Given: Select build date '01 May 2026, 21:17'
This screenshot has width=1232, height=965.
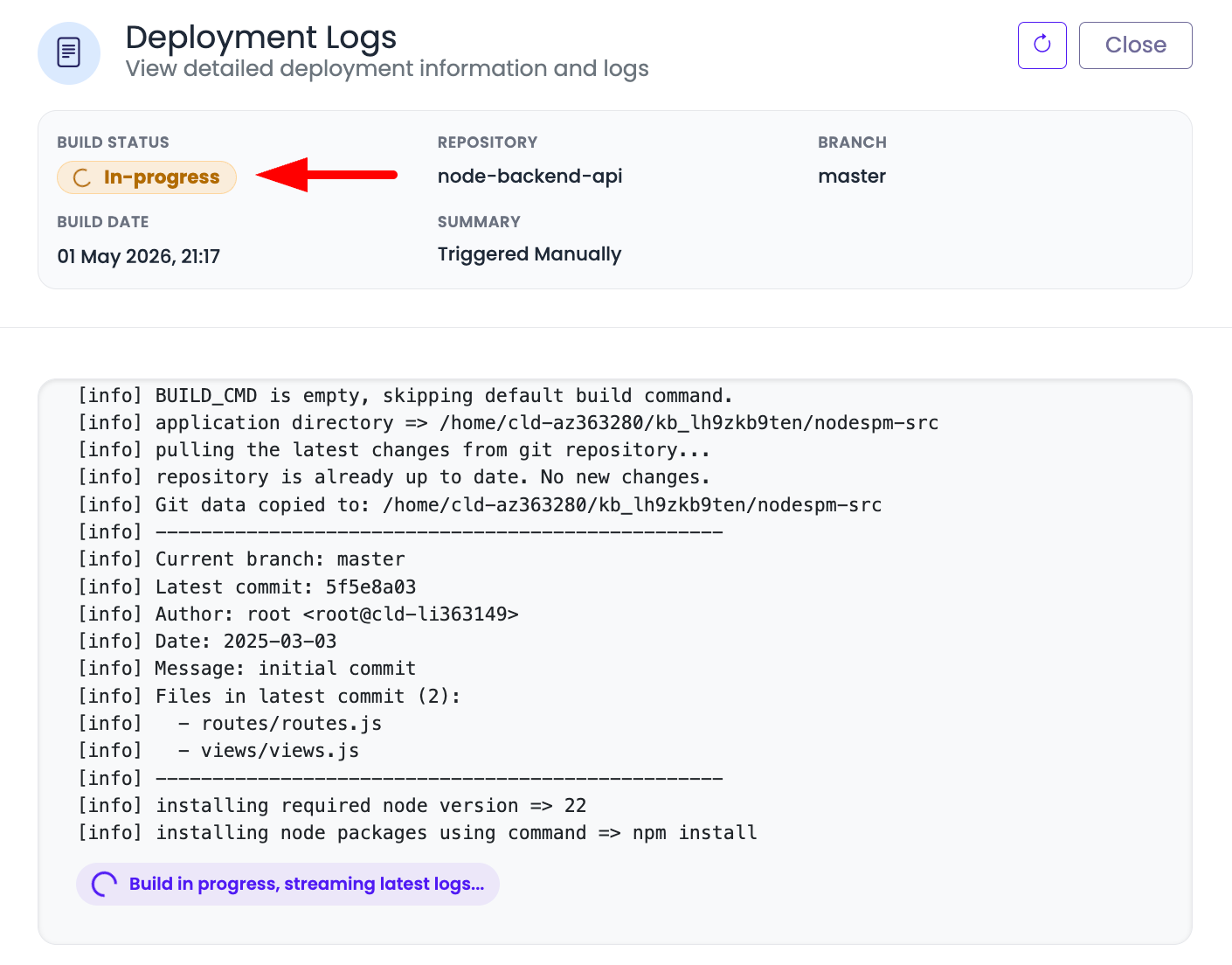Looking at the screenshot, I should click(x=139, y=256).
